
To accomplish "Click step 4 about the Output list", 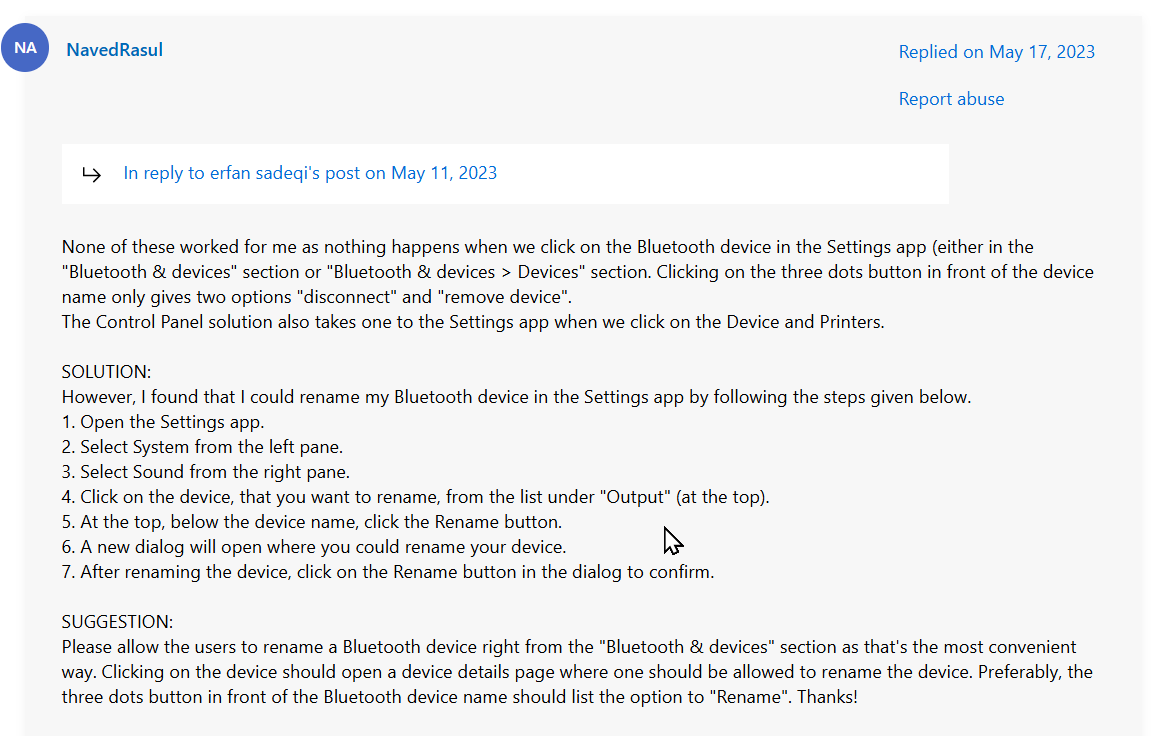I will pos(415,497).
